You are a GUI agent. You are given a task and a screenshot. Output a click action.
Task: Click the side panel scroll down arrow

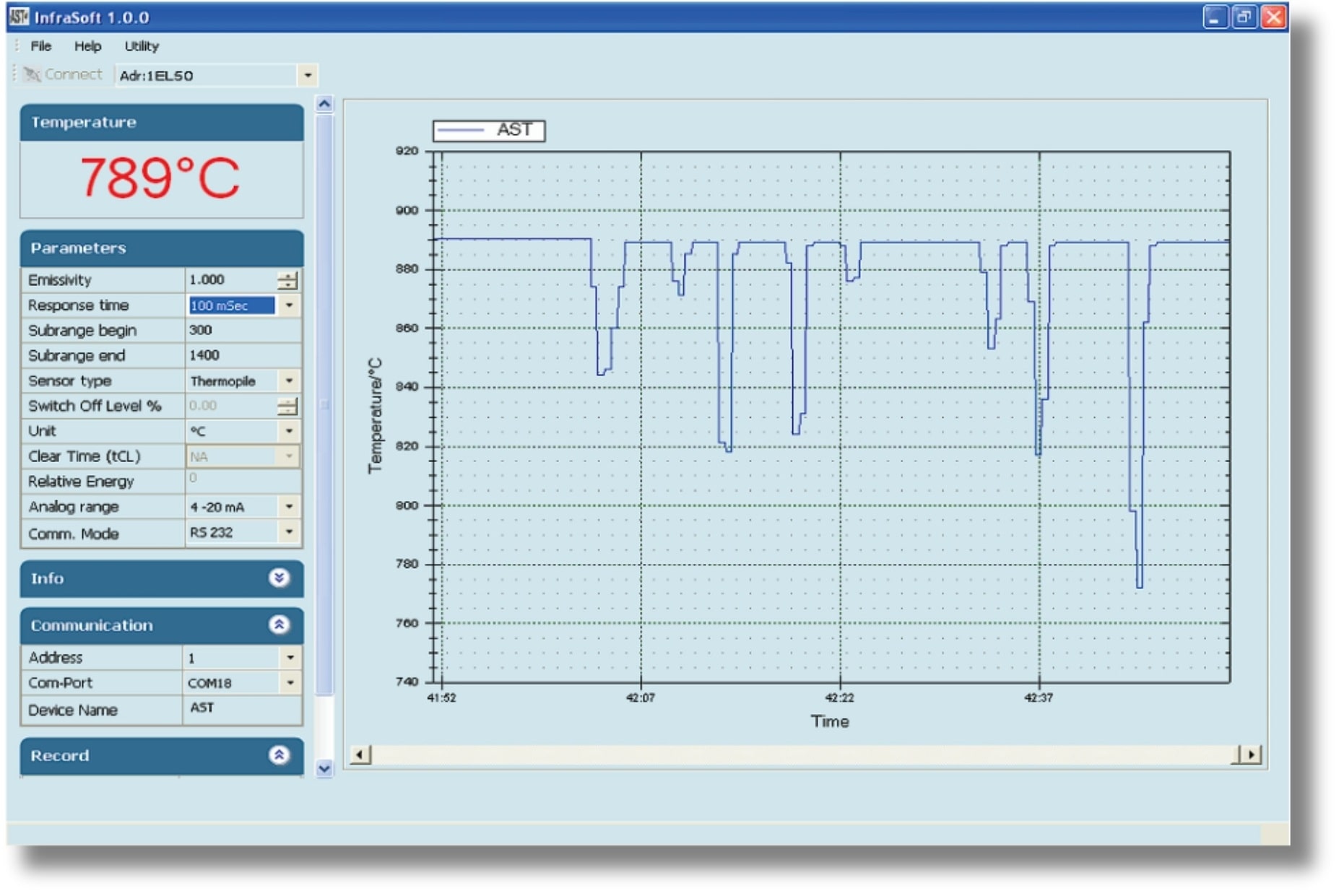point(325,769)
